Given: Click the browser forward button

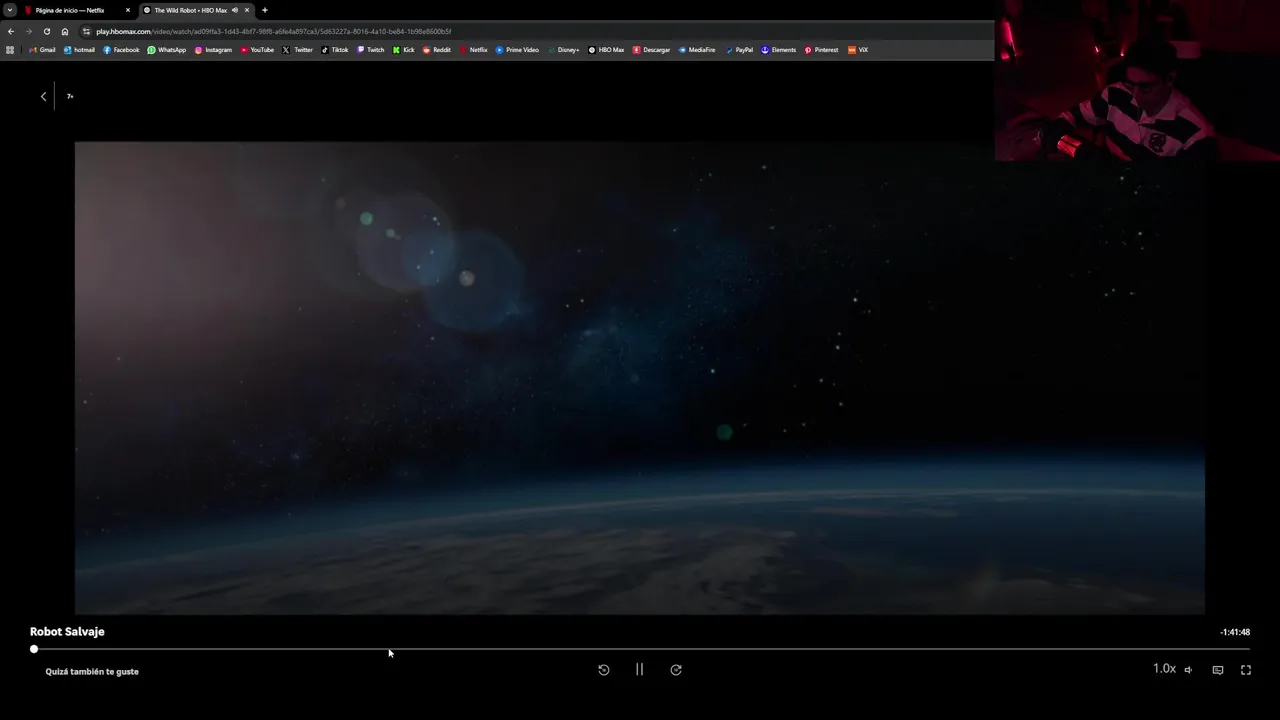Looking at the screenshot, I should tap(29, 31).
